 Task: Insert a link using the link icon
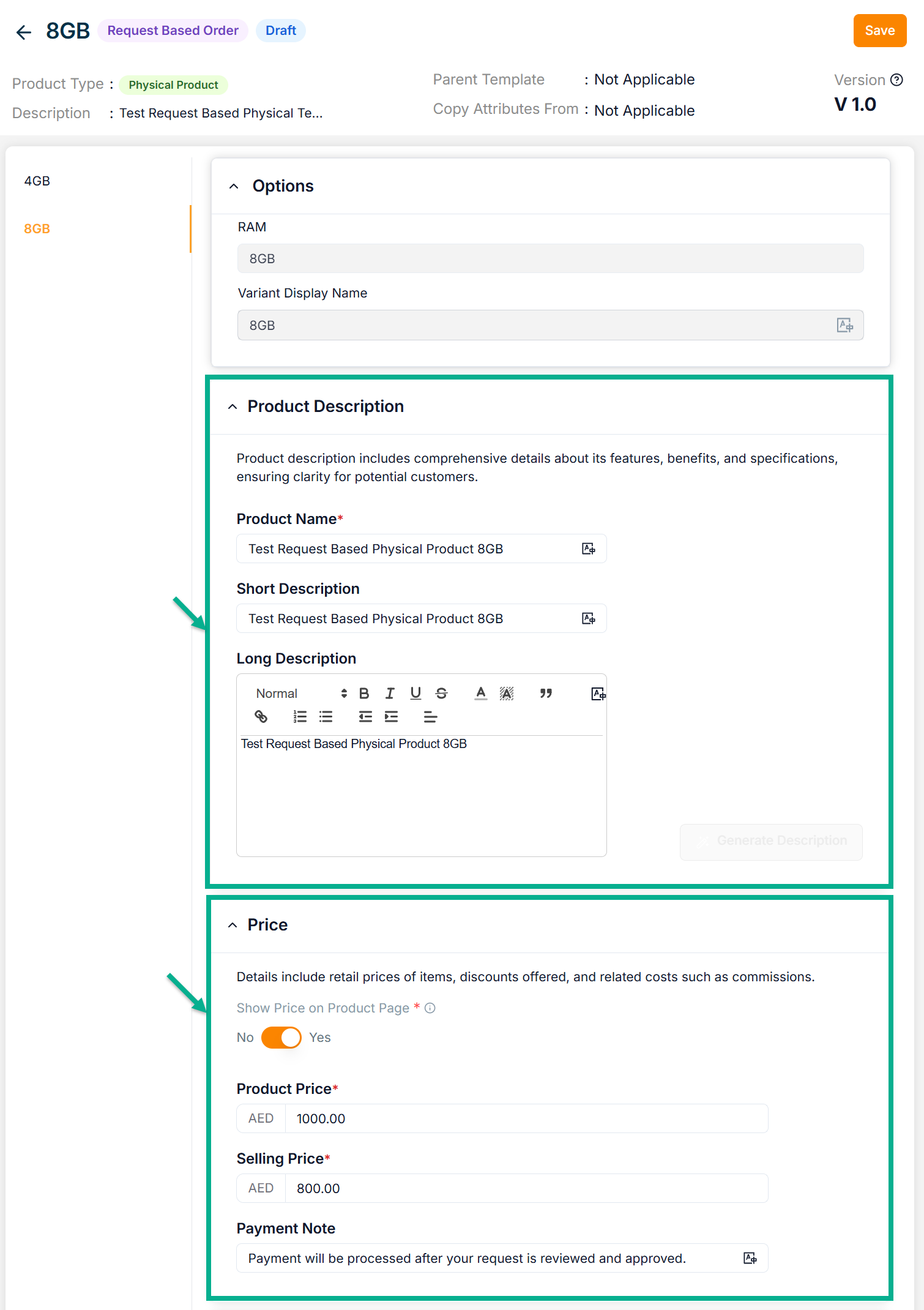261,716
